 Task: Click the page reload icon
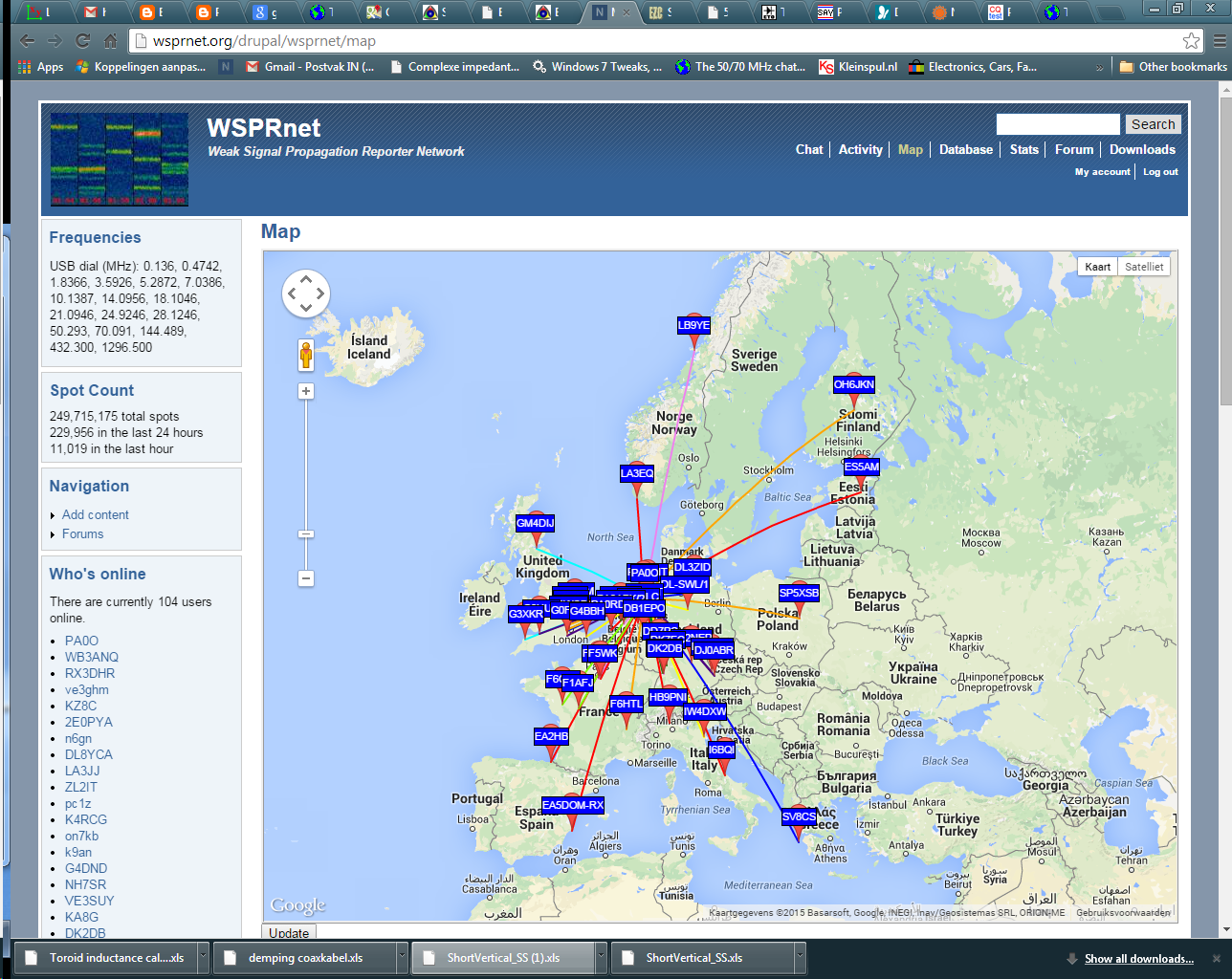tap(84, 42)
